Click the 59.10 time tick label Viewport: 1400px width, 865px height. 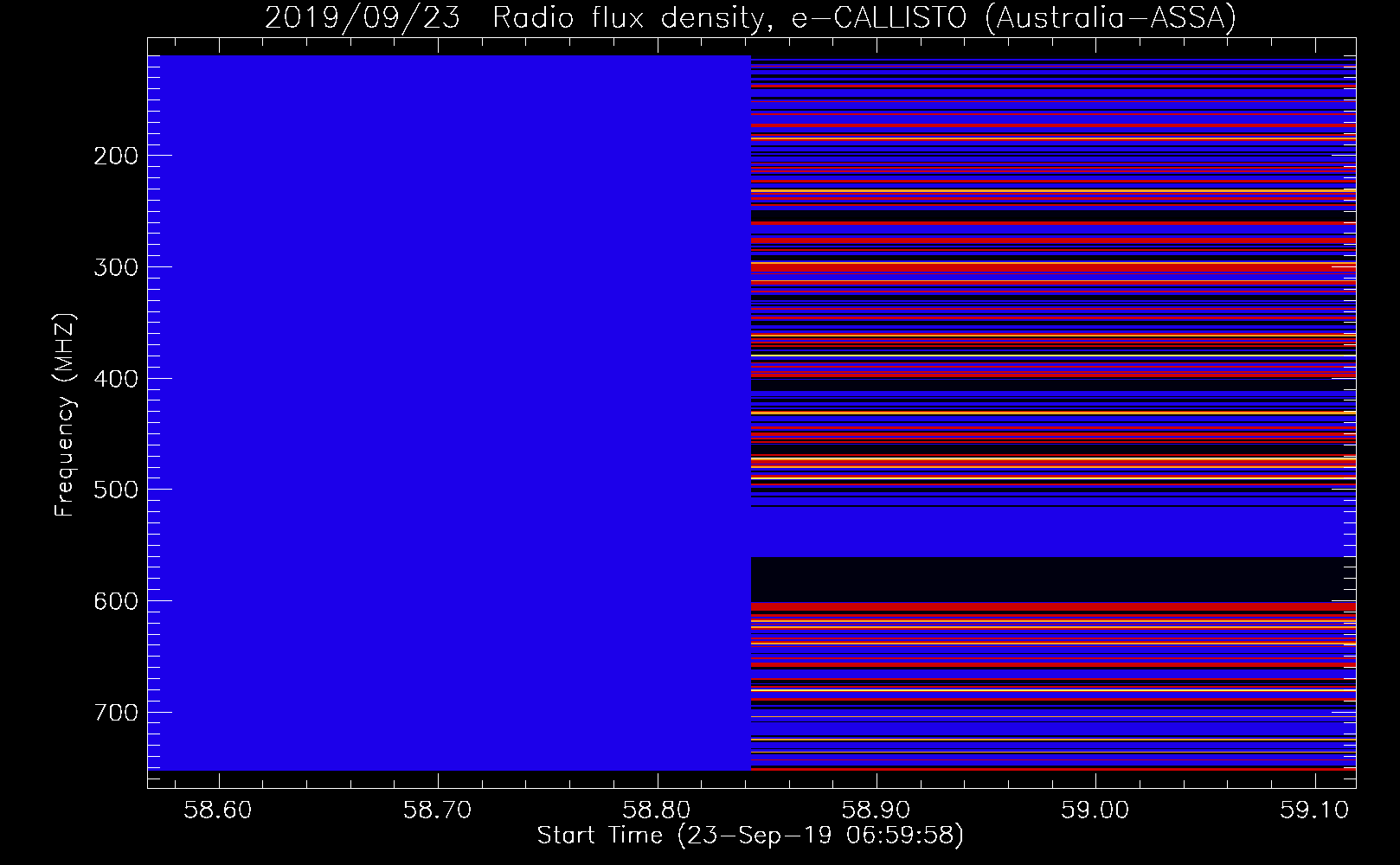coord(1314,811)
